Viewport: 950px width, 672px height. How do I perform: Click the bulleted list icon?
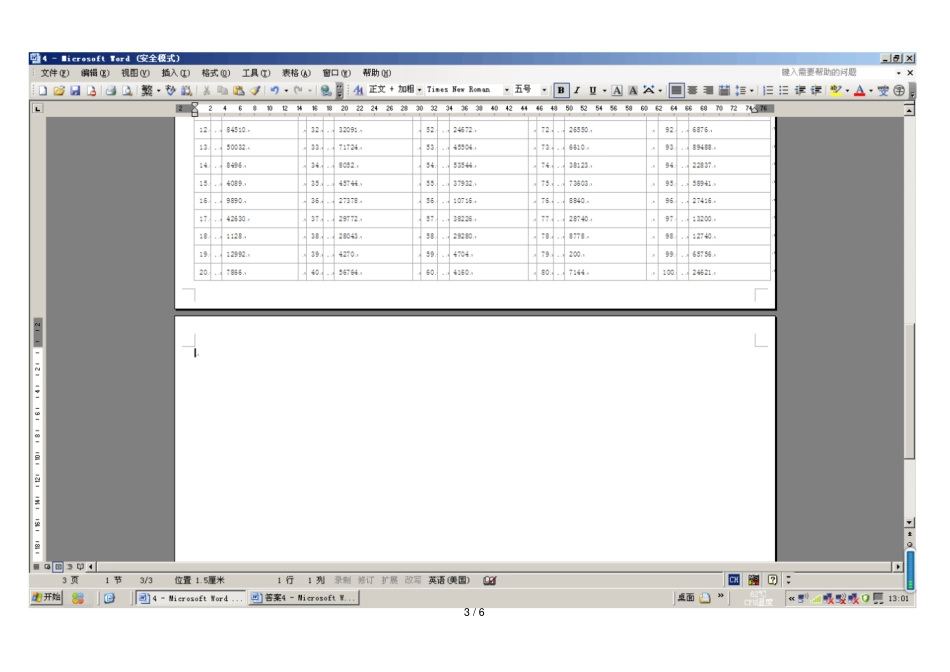pos(783,90)
